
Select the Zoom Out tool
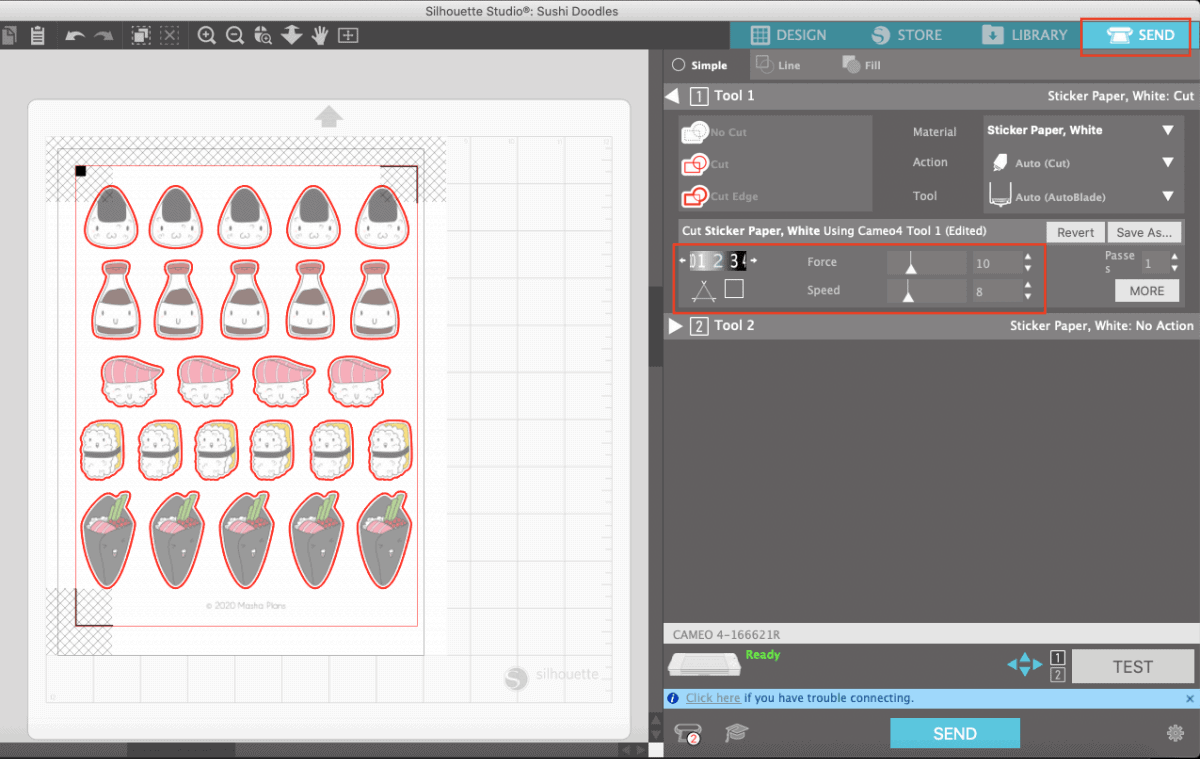[234, 35]
